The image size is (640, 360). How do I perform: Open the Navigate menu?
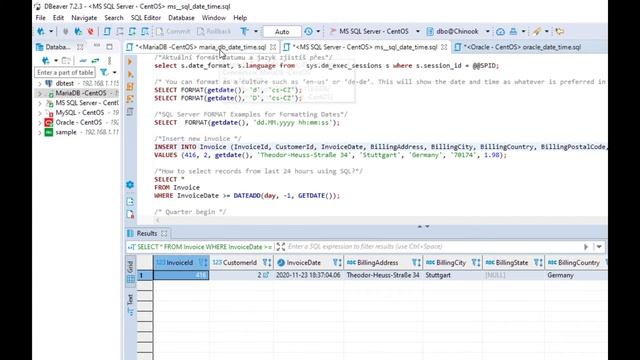[x=84, y=18]
